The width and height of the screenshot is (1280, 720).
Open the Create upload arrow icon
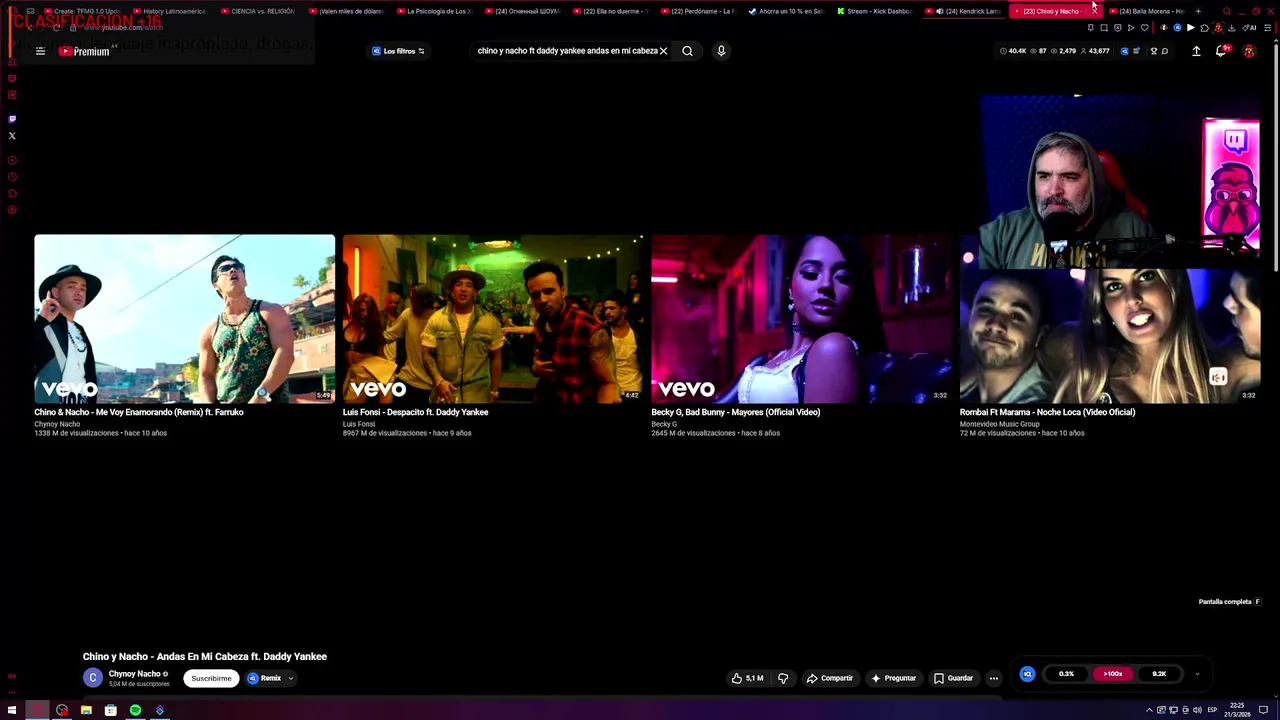[x=1196, y=51]
